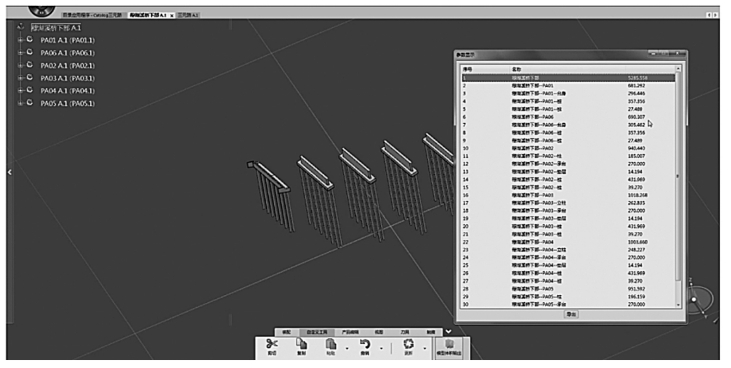Collapse the action bar with chevron
Image resolution: width=731 pixels, height=368 pixels.
448,331
